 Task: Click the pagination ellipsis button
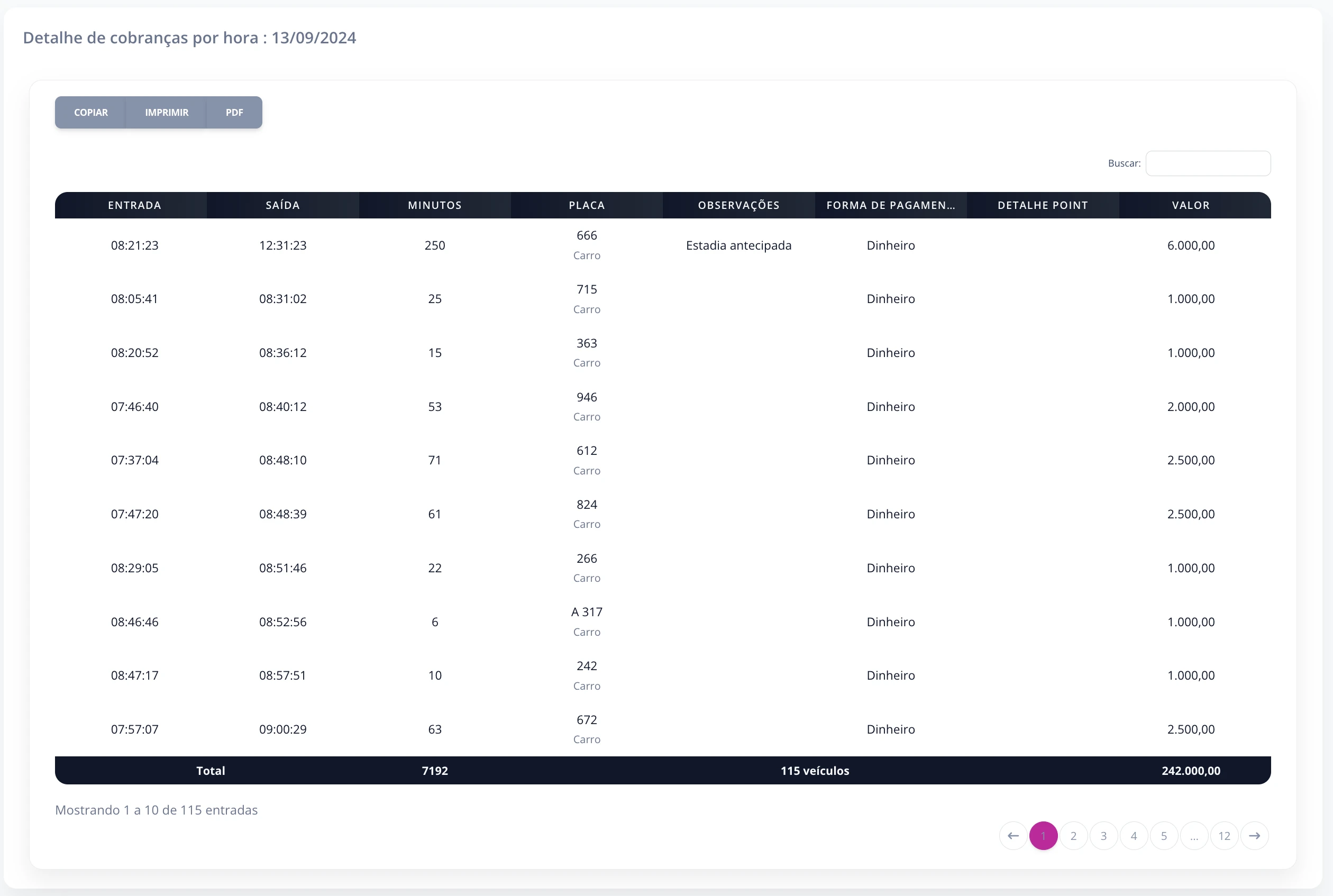(x=1194, y=836)
